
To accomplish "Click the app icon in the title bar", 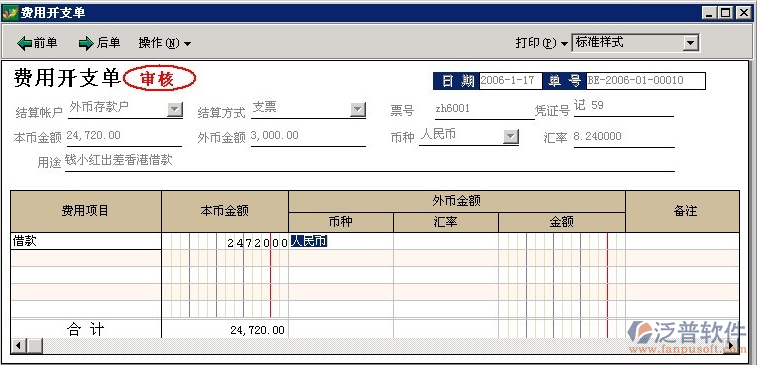I will [x=10, y=13].
